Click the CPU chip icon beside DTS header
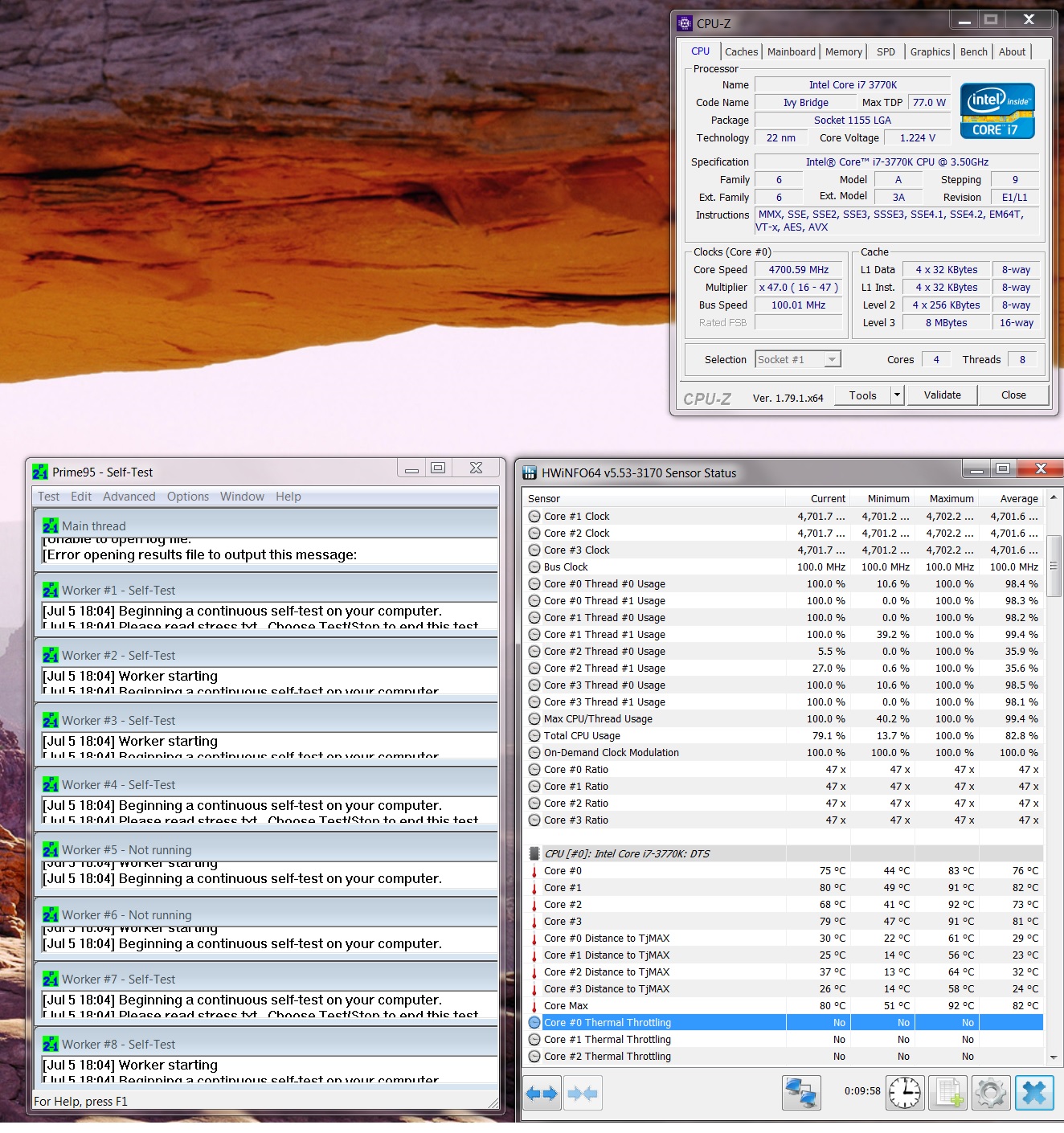 coord(534,853)
